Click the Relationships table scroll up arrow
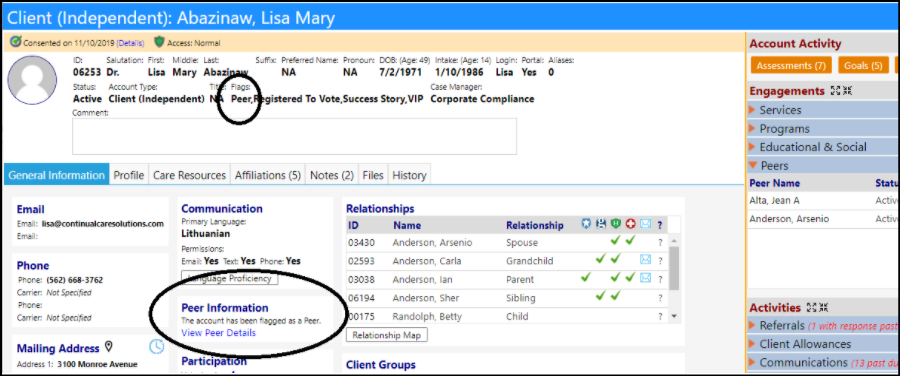 coord(674,241)
